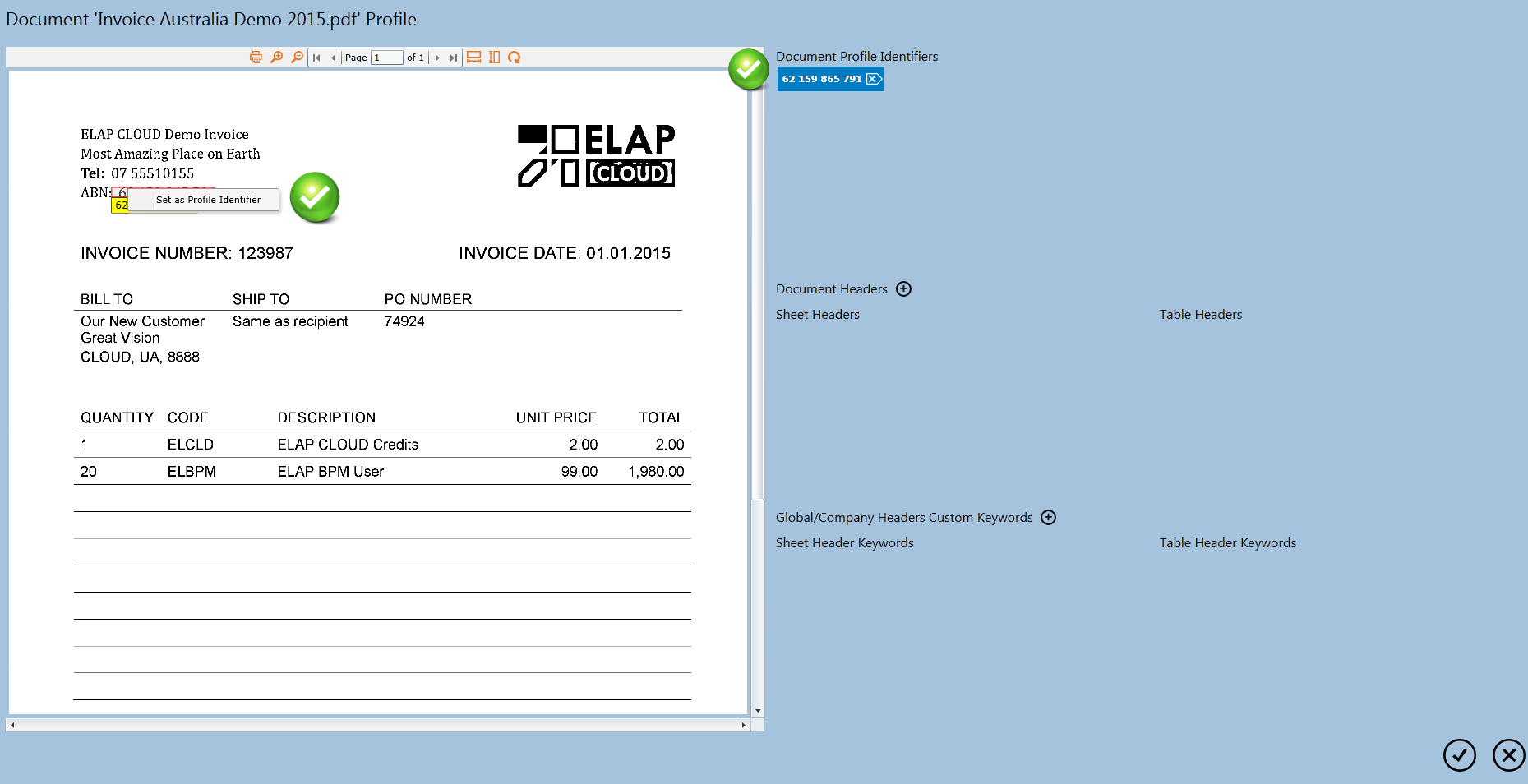Add a Global/Company Headers Custom Keyword

point(1048,518)
